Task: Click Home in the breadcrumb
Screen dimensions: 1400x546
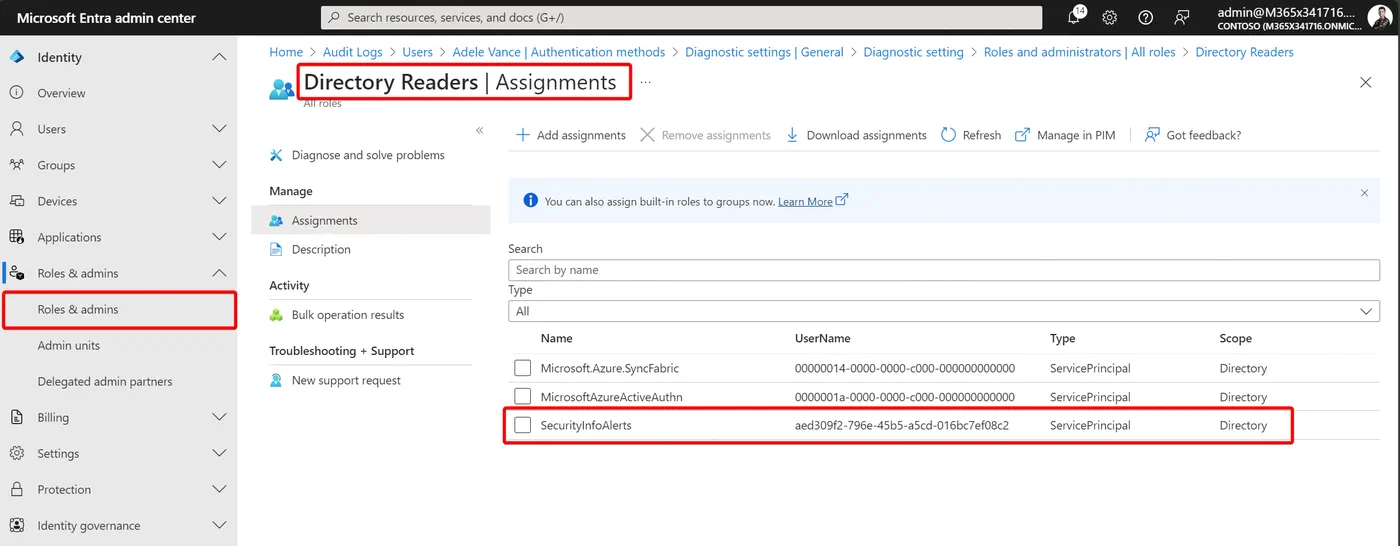Action: click(x=286, y=52)
